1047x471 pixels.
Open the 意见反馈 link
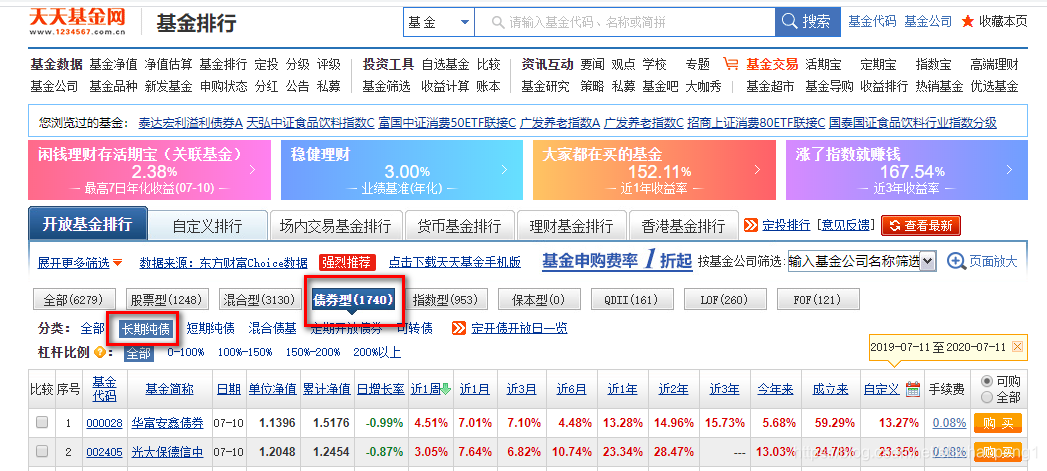[x=846, y=225]
